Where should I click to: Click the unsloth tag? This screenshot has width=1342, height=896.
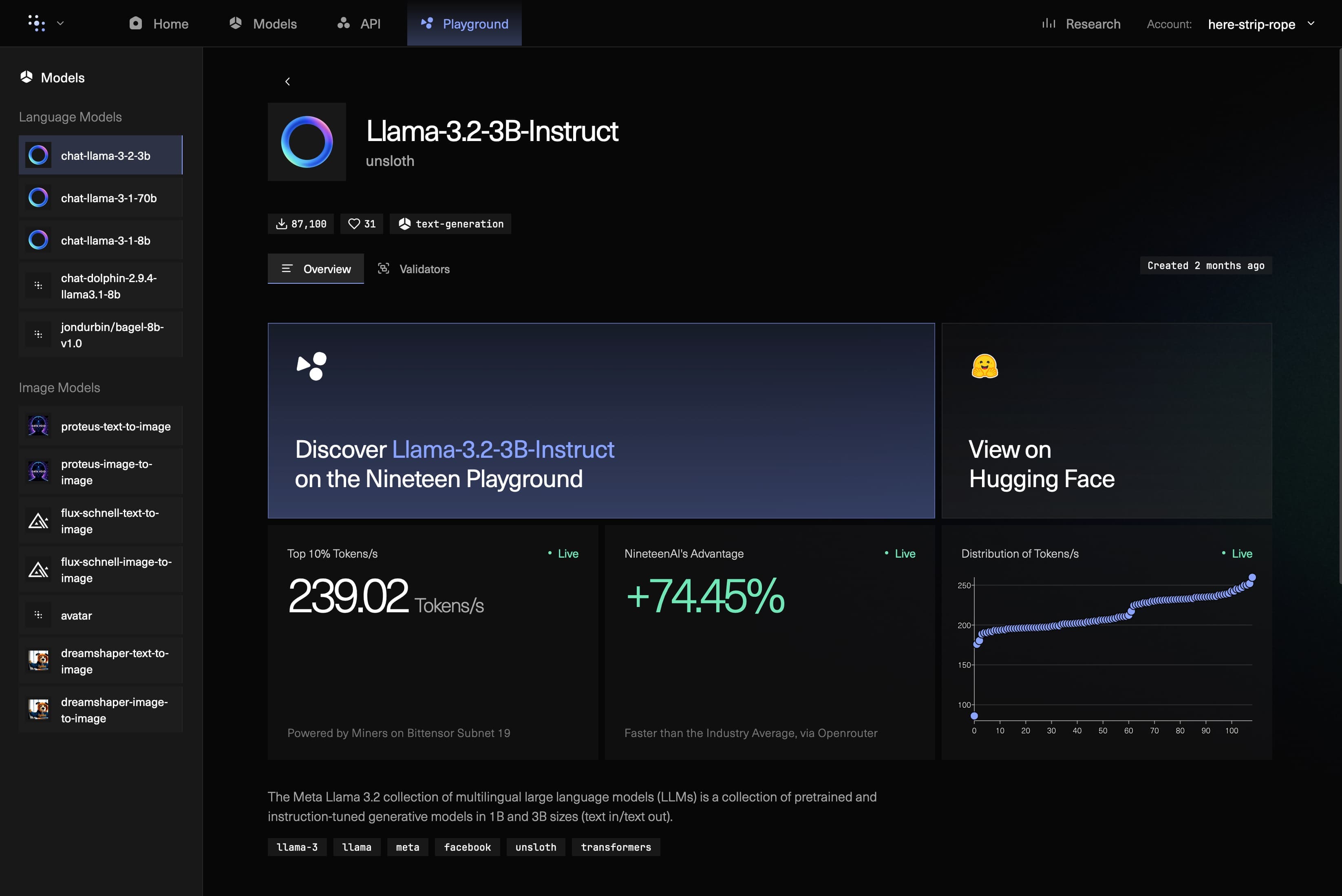(535, 847)
